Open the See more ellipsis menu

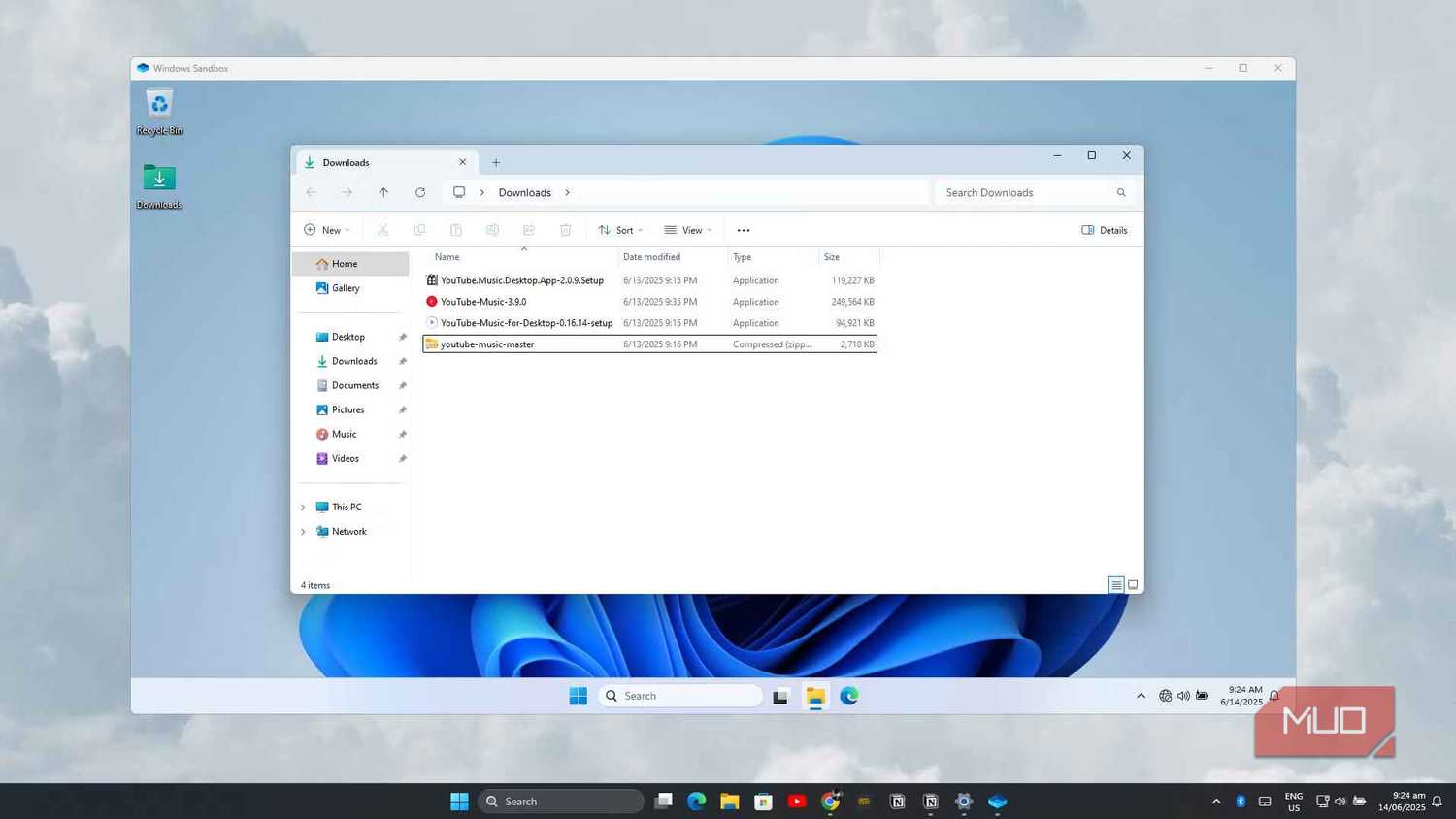[744, 230]
